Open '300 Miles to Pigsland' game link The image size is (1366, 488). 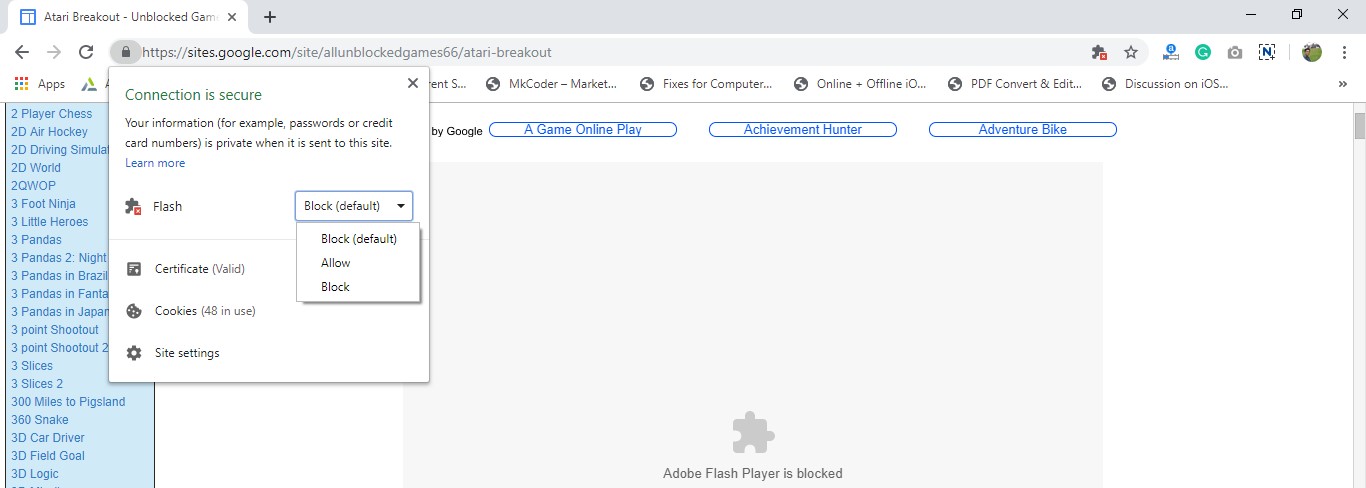[x=68, y=402]
